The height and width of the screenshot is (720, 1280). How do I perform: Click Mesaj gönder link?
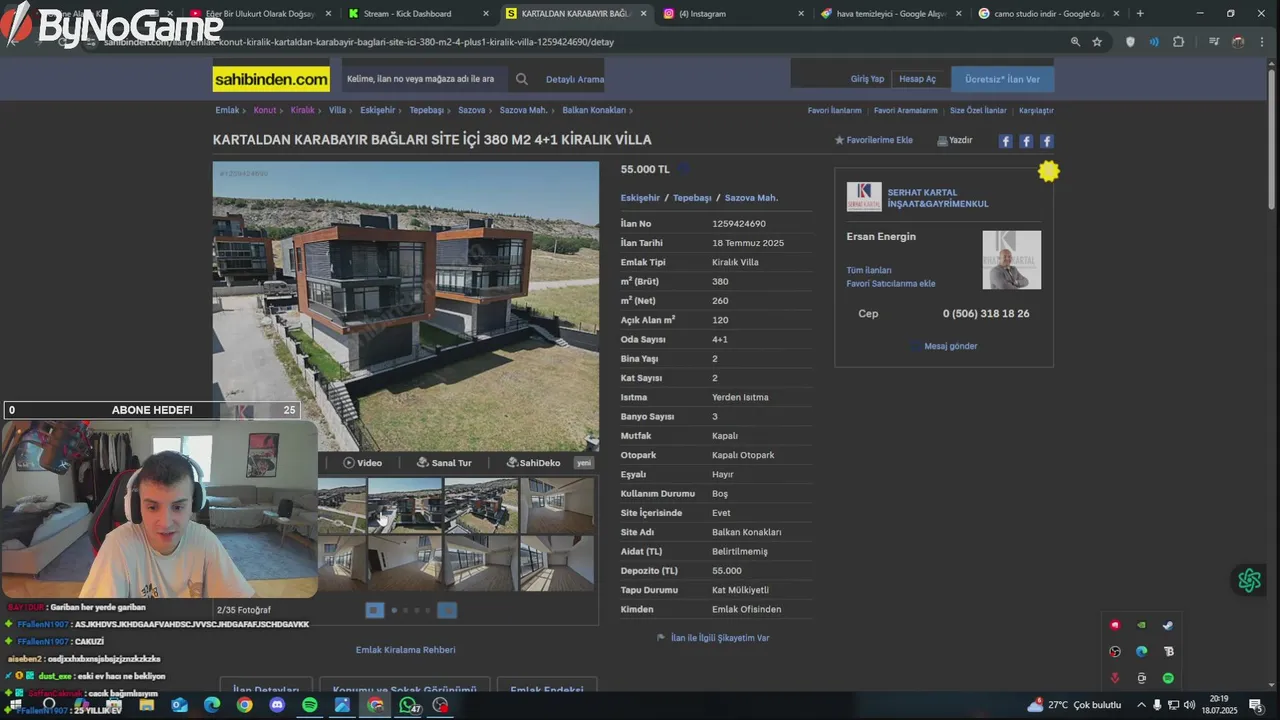point(950,346)
